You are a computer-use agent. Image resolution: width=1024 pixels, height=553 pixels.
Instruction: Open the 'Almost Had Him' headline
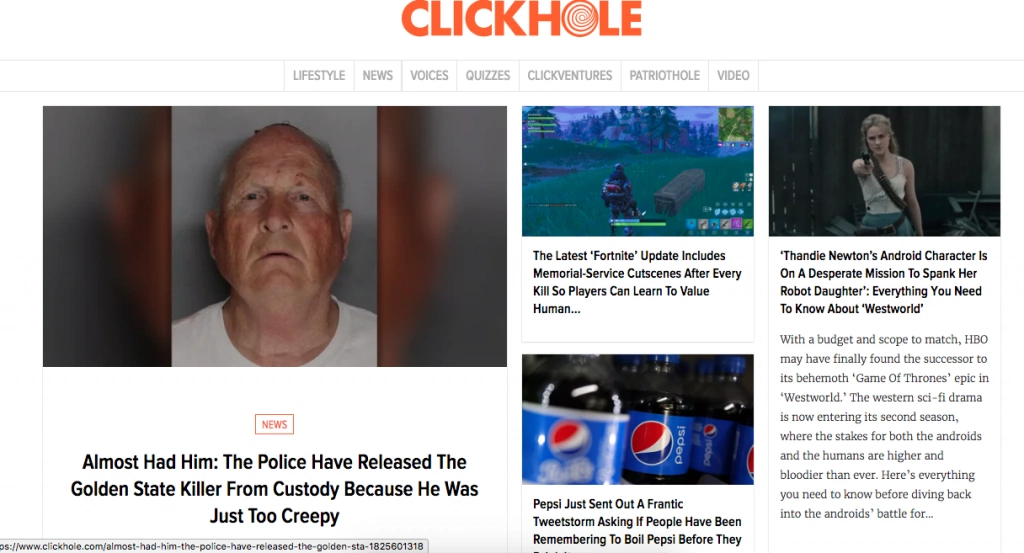(x=274, y=489)
